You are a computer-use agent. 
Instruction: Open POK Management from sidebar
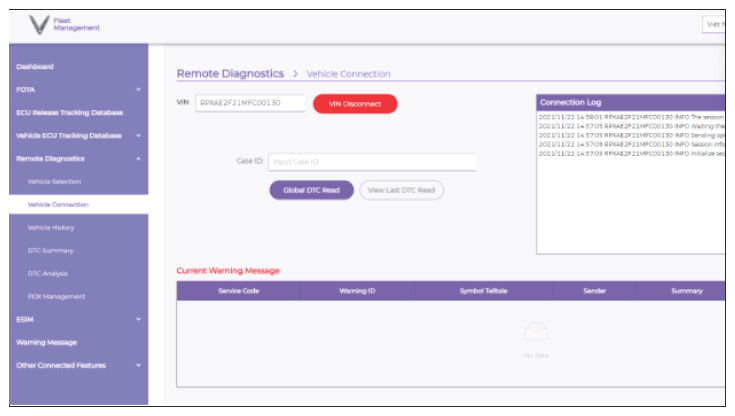56,297
